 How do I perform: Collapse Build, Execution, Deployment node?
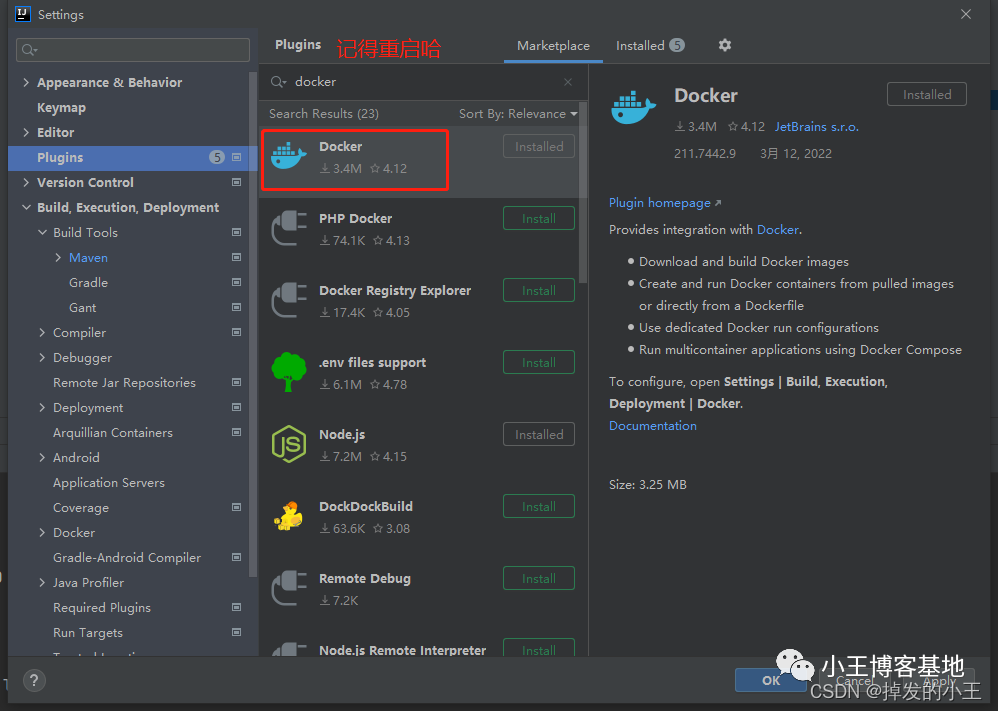(x=26, y=208)
